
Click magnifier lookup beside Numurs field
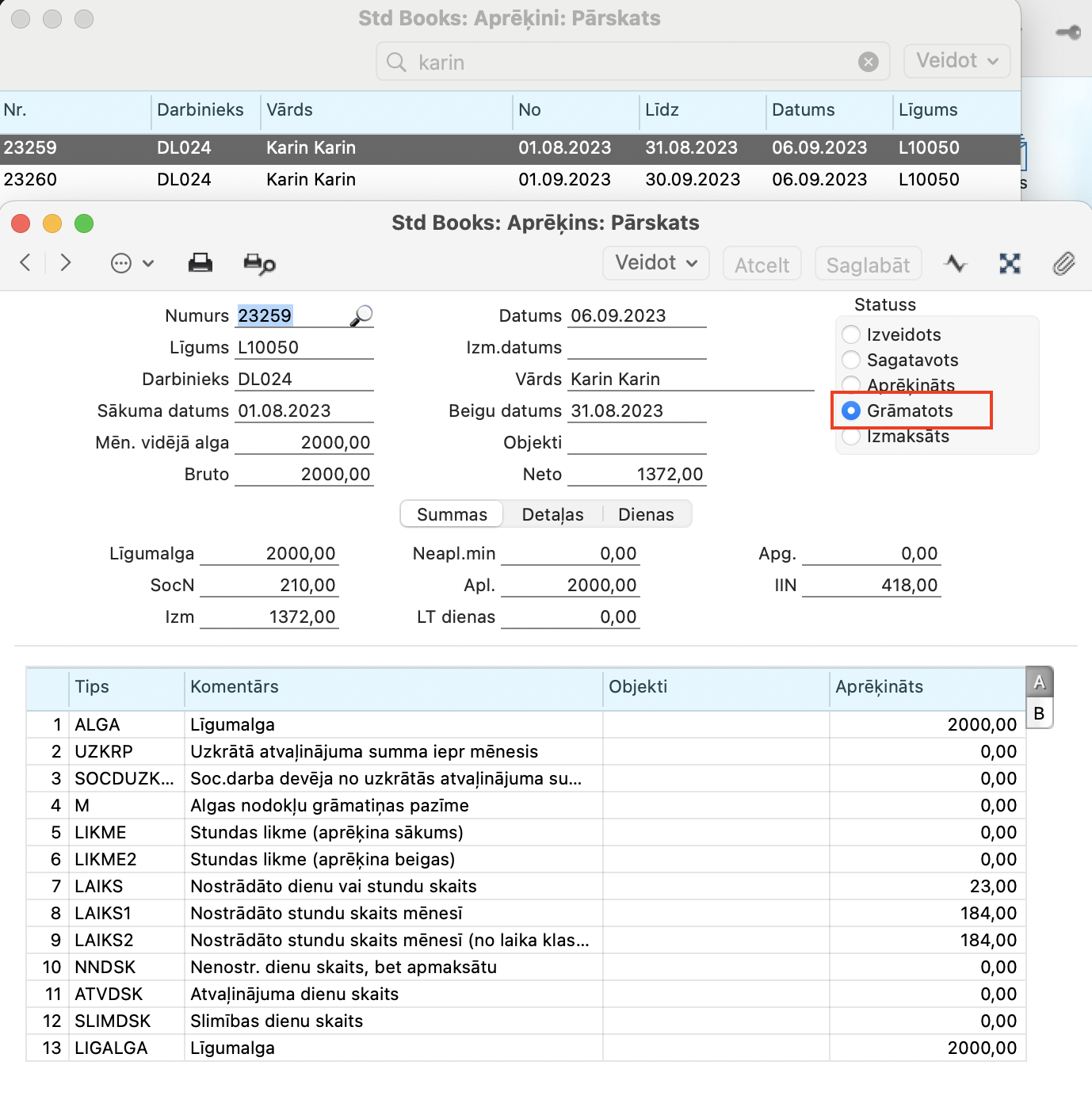pos(361,315)
